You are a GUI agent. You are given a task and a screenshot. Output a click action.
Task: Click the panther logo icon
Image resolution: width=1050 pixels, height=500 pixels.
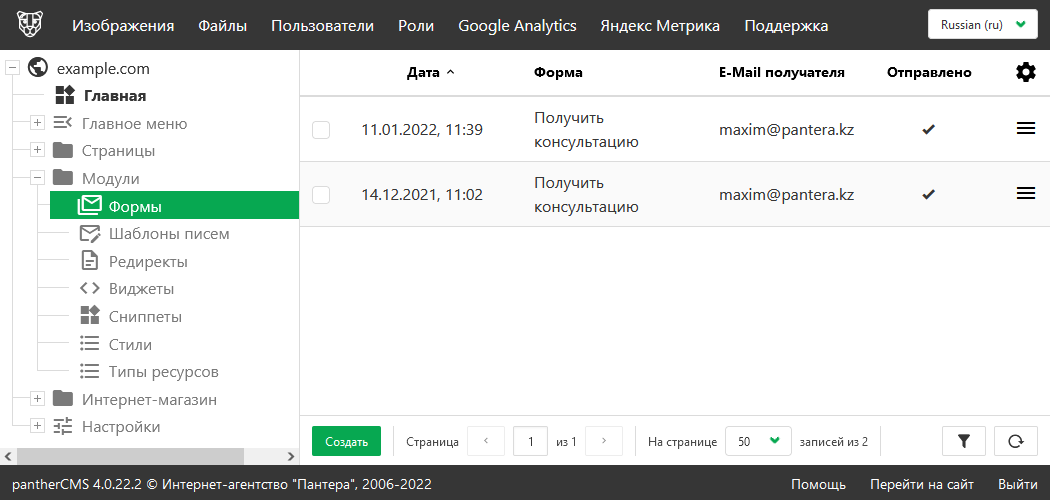[x=28, y=25]
